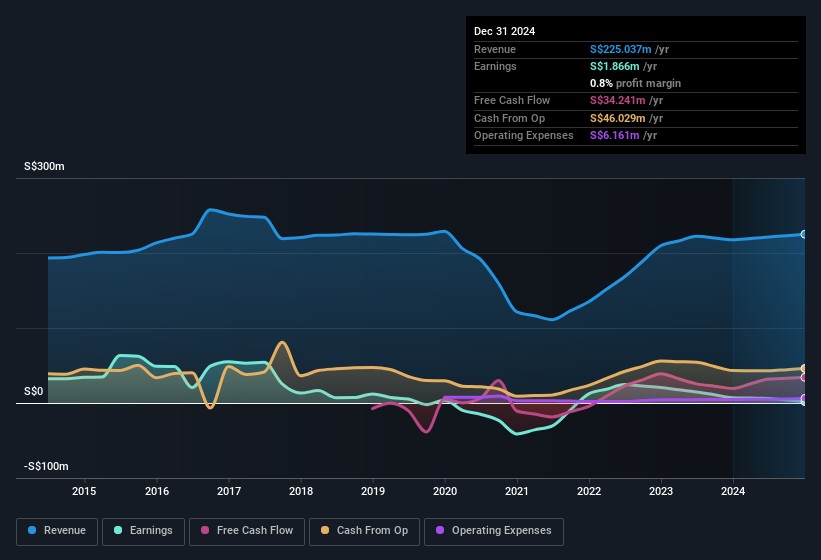Click the Cash From Op legend button

coord(365,530)
